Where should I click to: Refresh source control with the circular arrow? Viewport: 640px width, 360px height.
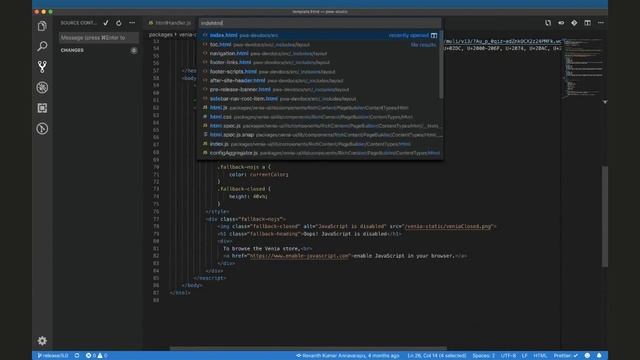[119, 23]
